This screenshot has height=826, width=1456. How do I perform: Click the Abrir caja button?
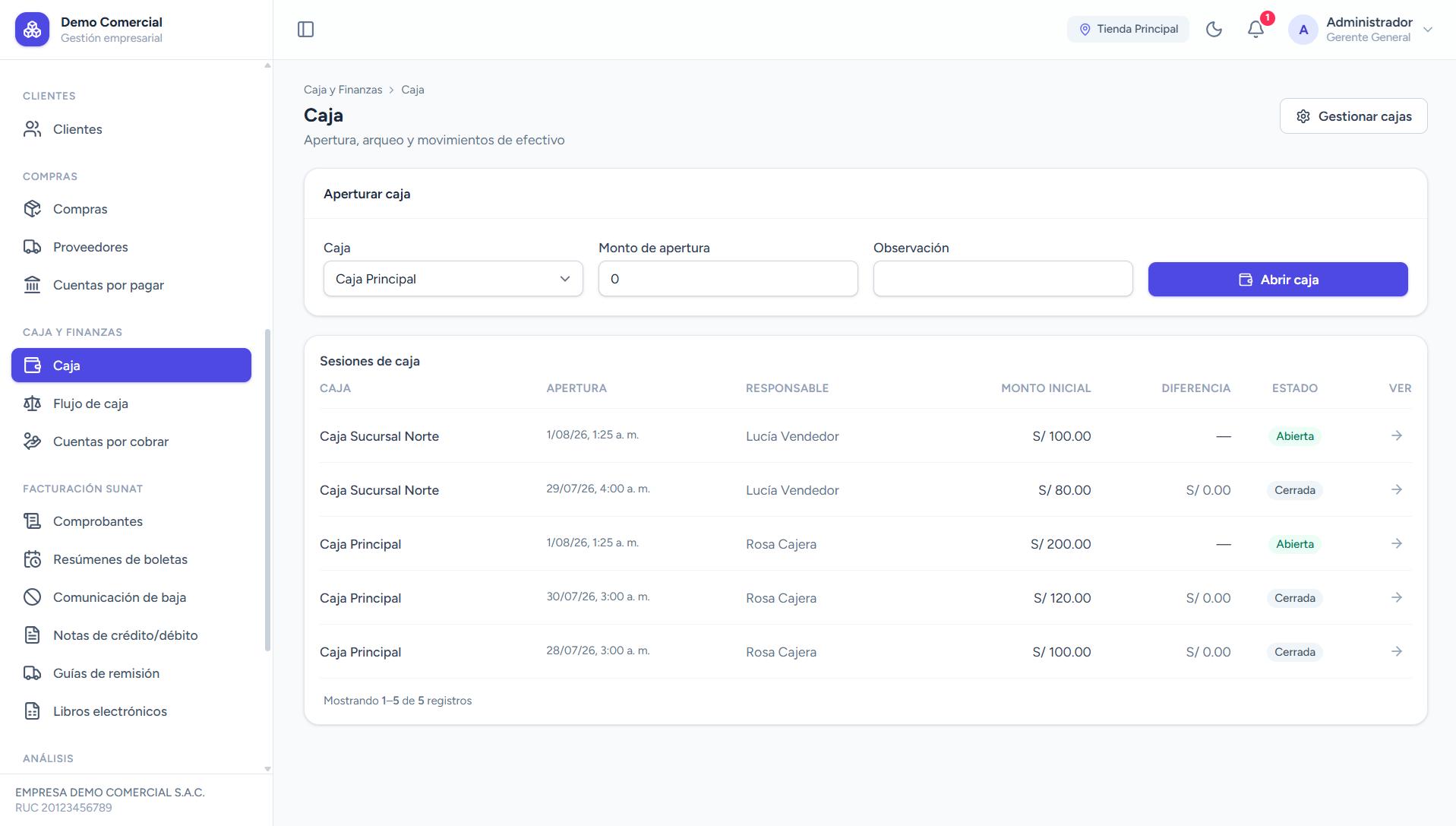1278,280
